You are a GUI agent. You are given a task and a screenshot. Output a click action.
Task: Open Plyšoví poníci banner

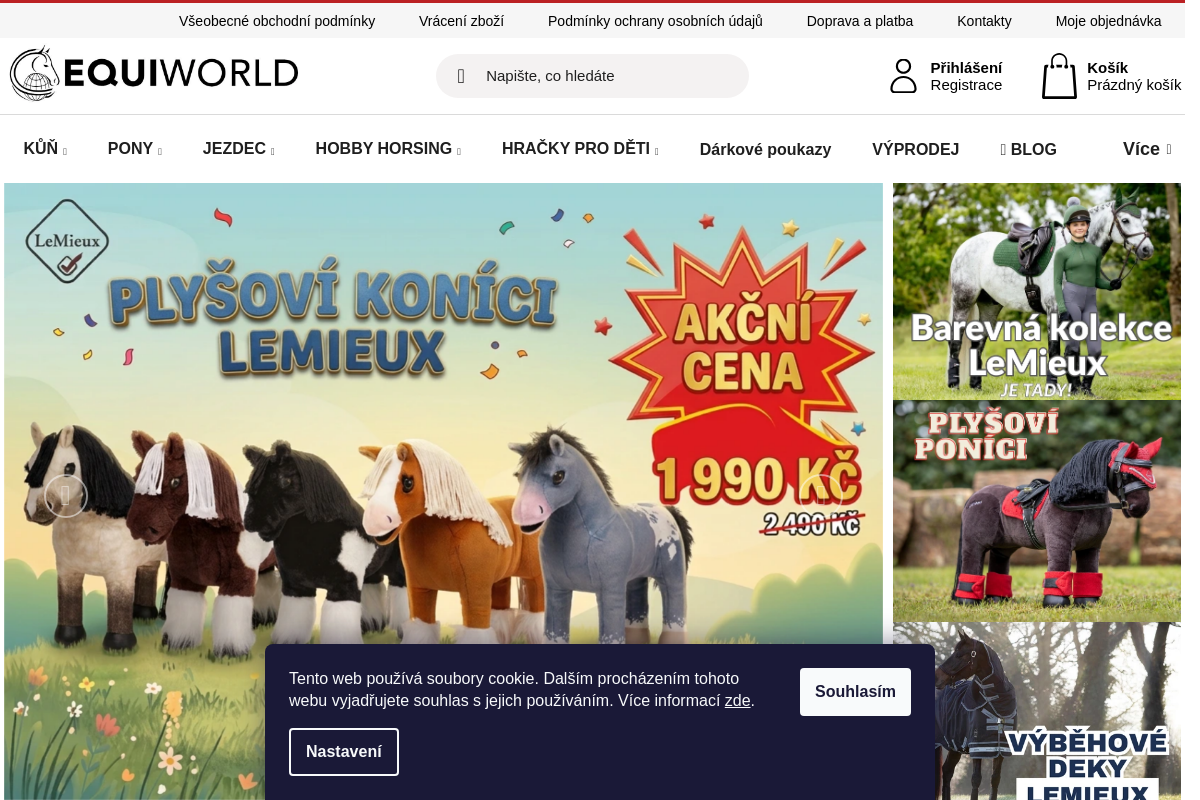1036,511
